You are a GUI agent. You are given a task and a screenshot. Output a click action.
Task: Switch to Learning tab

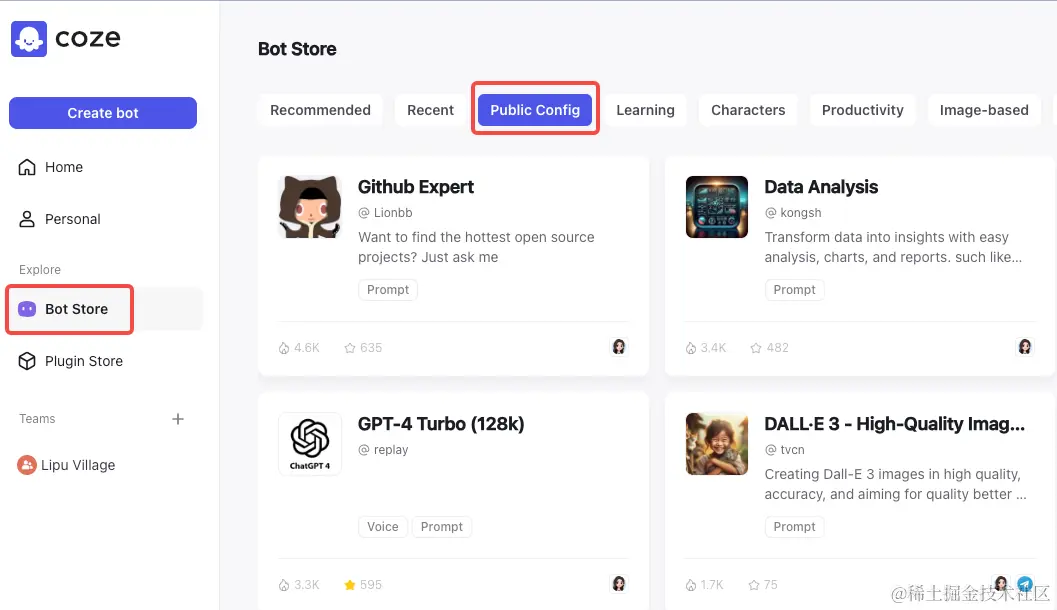(645, 110)
